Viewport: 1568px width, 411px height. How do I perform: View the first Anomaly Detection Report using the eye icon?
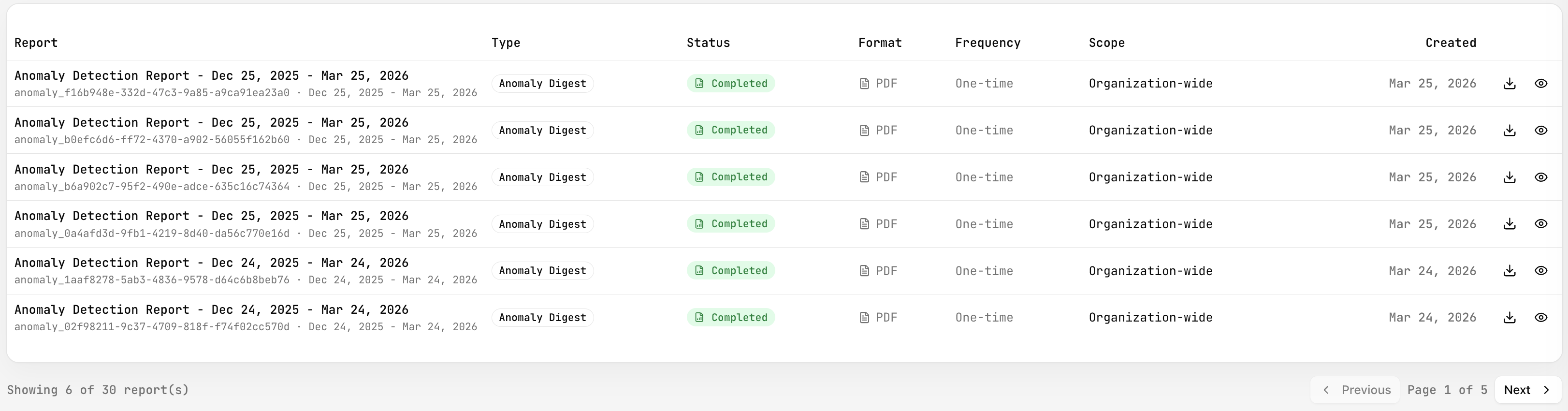[1541, 84]
